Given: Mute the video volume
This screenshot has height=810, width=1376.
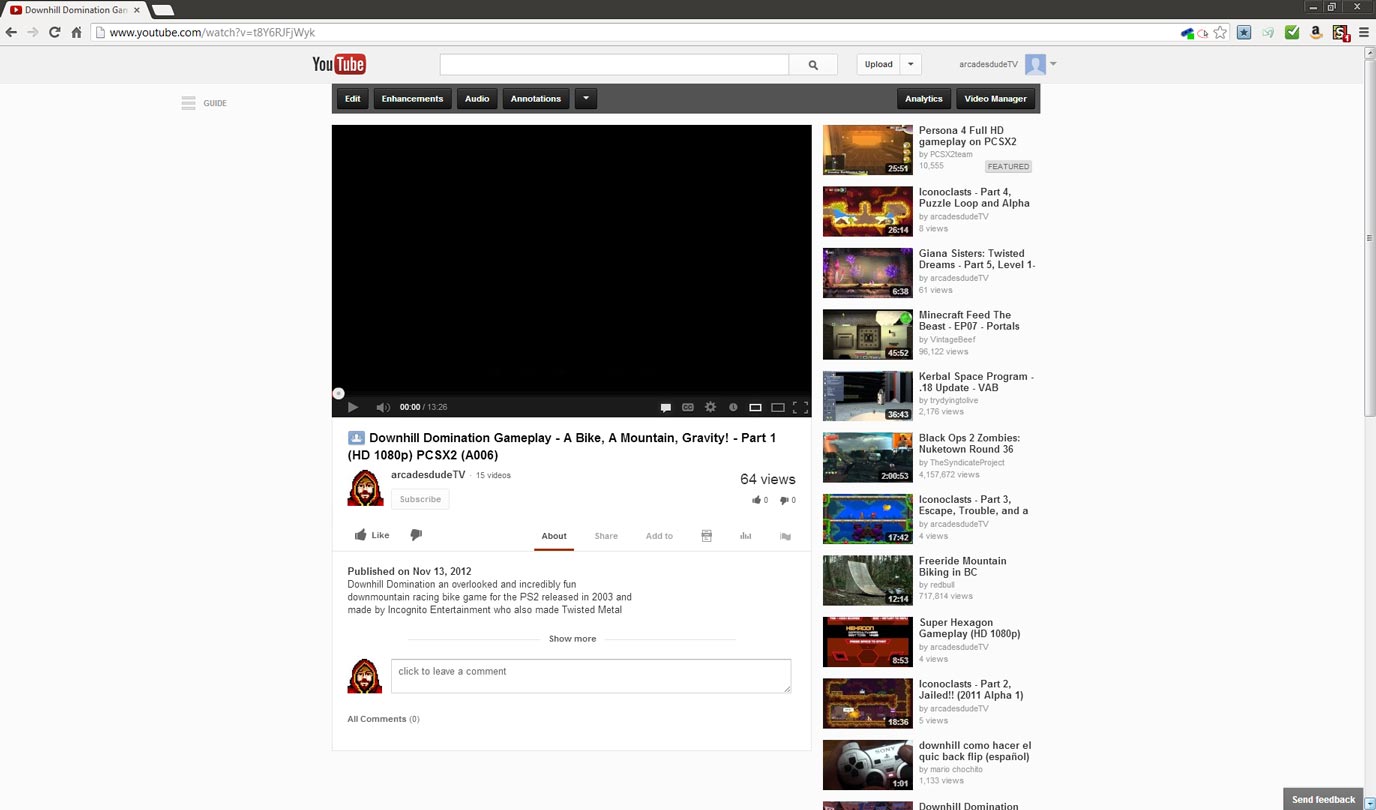Looking at the screenshot, I should click(383, 407).
